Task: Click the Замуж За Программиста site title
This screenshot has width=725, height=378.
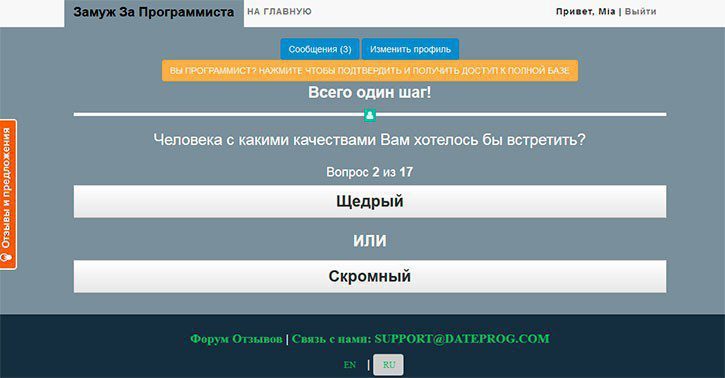Action: pyautogui.click(x=154, y=12)
